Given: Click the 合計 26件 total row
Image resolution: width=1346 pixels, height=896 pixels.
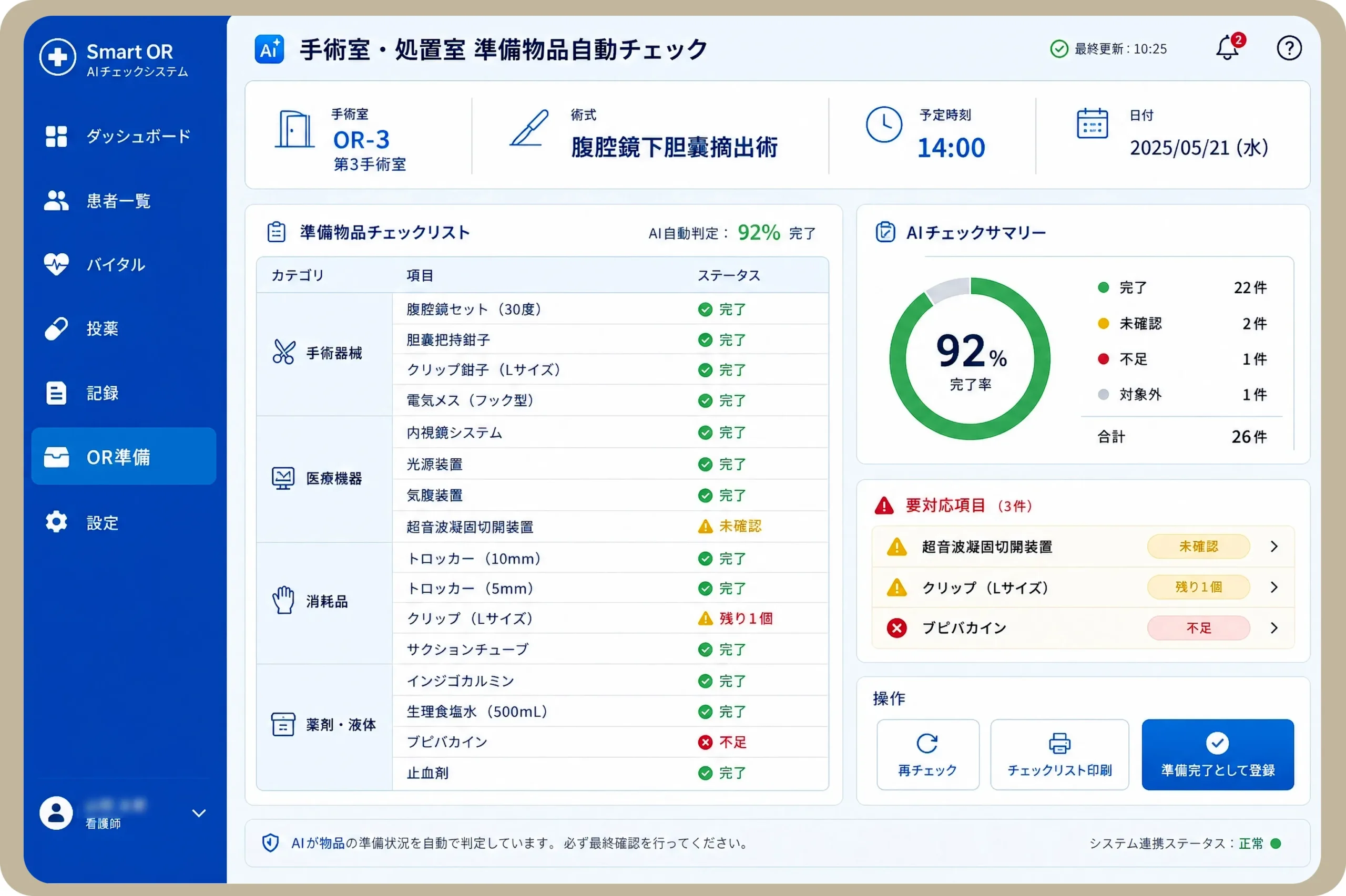Looking at the screenshot, I should coord(1182,437).
